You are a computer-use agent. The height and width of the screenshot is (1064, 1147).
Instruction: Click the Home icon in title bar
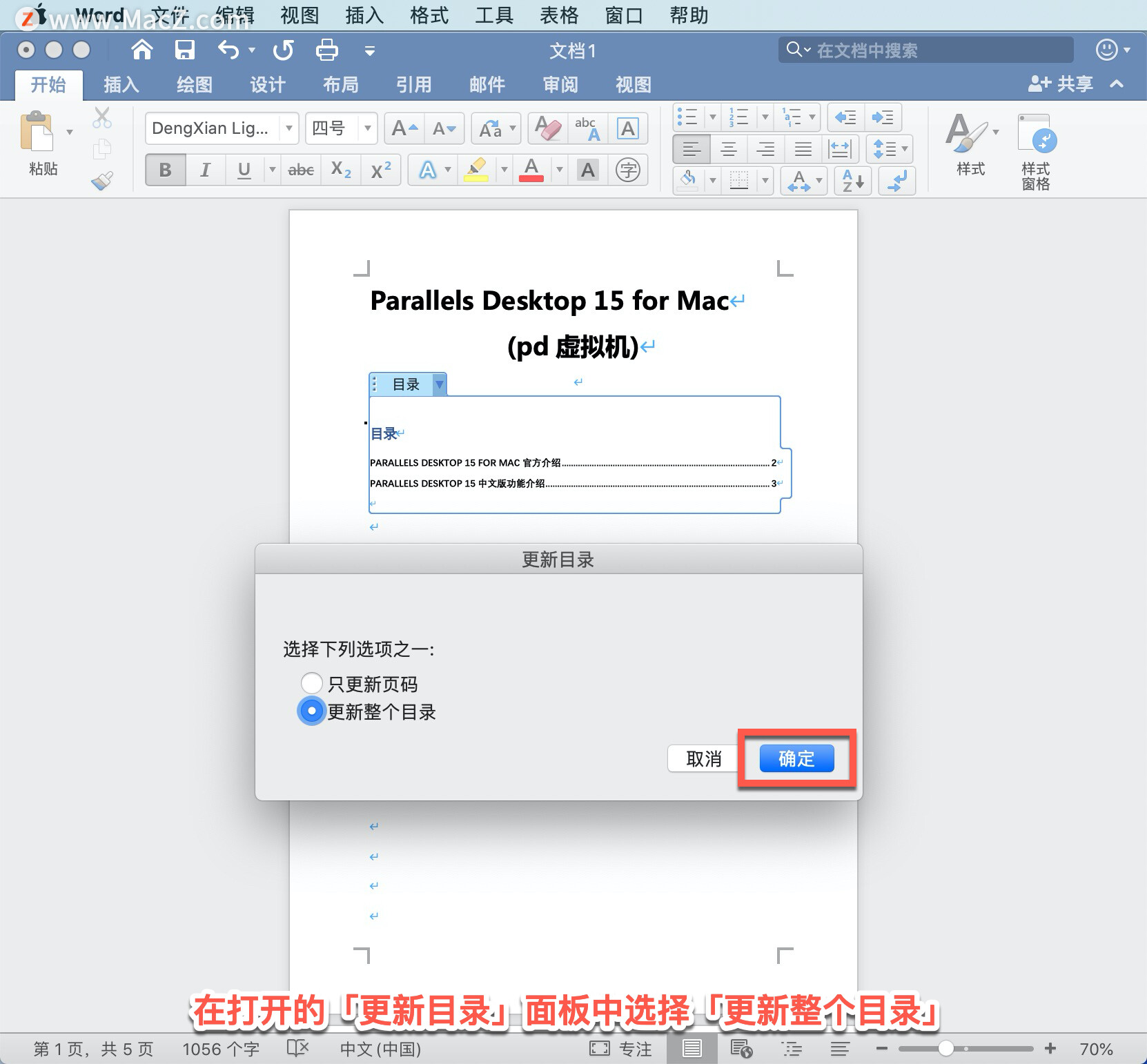[x=142, y=50]
